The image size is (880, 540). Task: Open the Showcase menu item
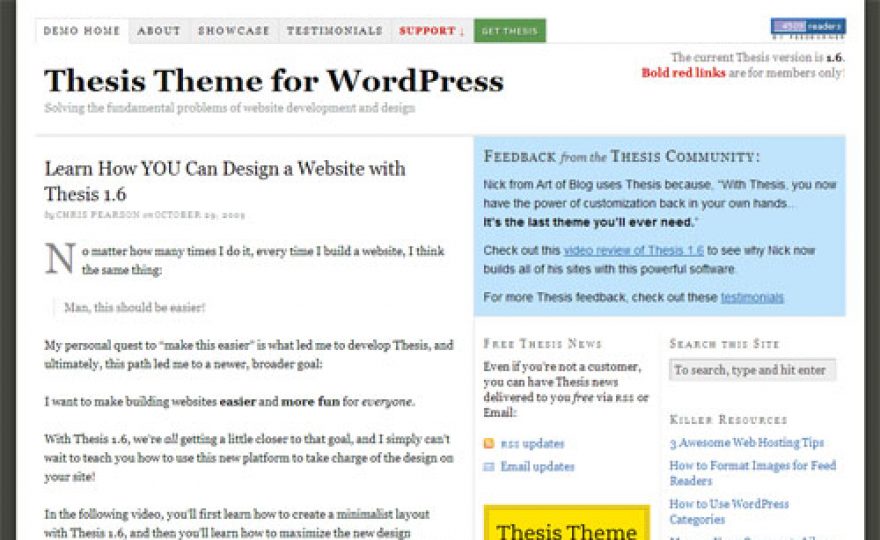pos(233,31)
